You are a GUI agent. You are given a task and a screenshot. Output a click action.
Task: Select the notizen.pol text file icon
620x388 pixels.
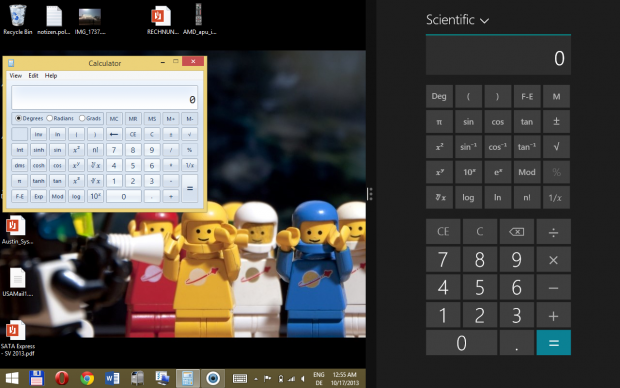54,20
